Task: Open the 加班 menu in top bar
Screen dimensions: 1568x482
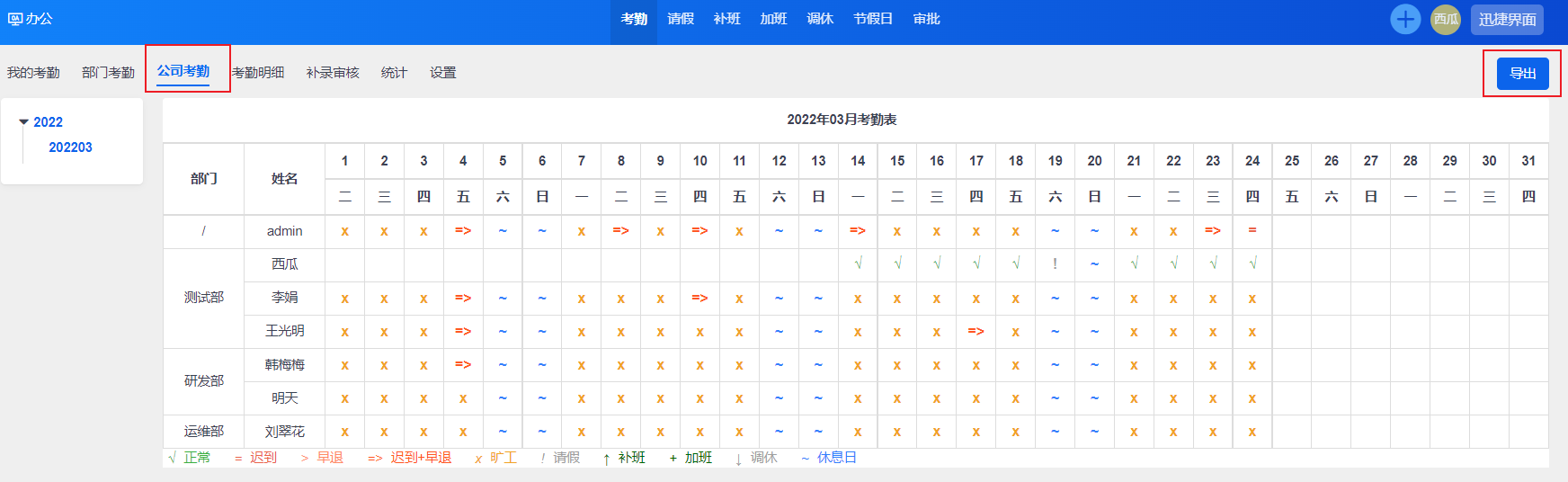Action: (x=773, y=19)
